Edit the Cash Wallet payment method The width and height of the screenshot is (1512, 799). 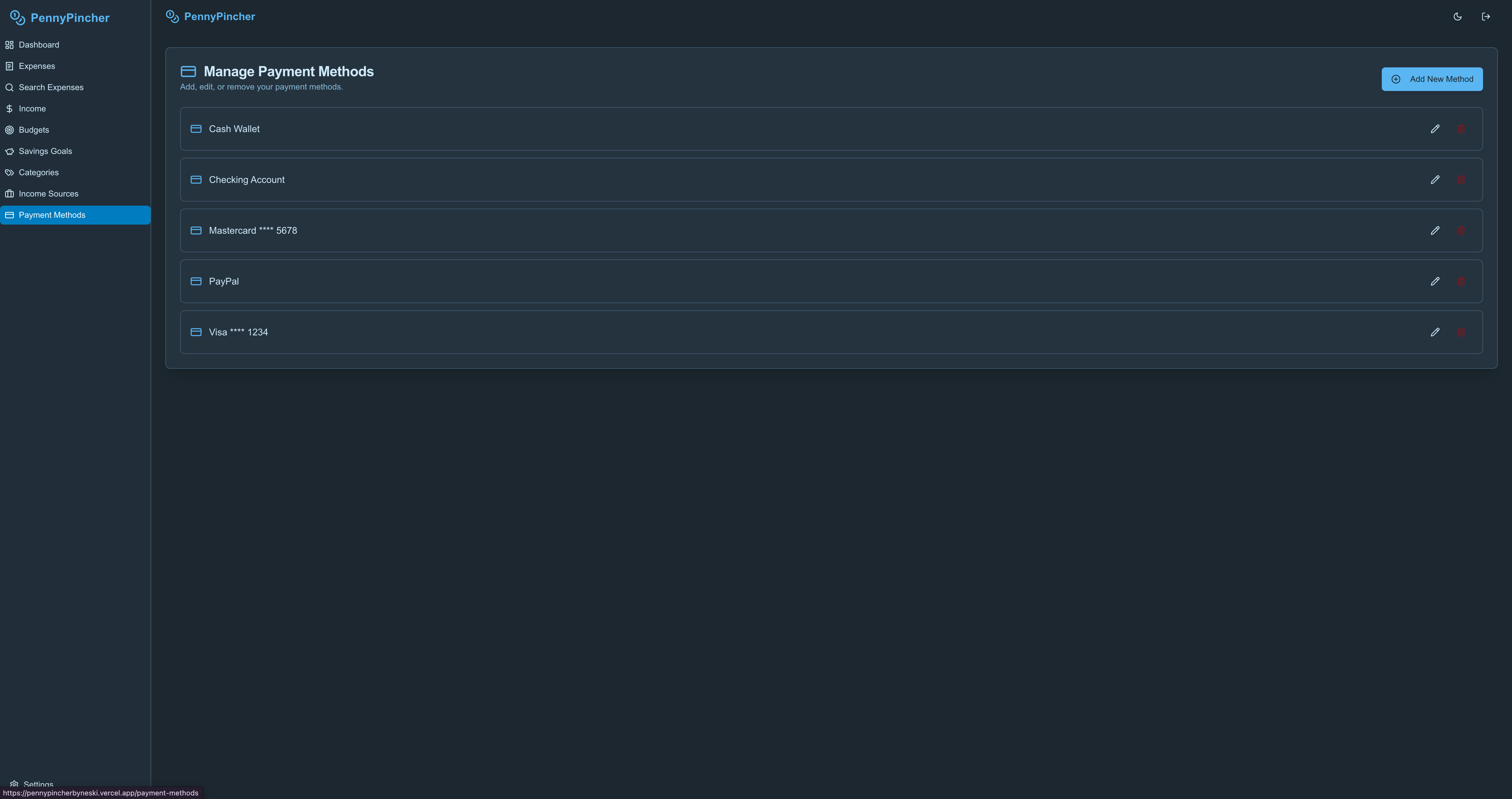[1435, 129]
